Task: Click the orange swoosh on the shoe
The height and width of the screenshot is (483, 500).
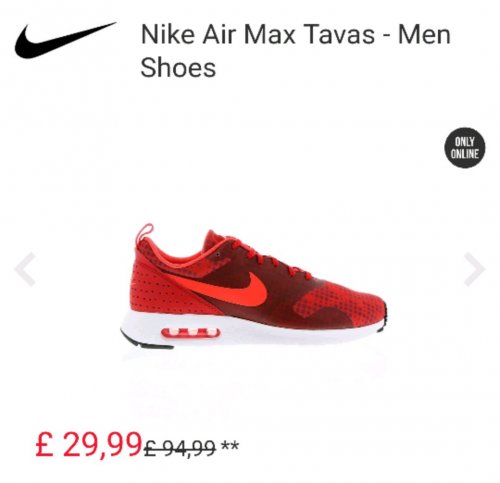Action: [x=230, y=287]
